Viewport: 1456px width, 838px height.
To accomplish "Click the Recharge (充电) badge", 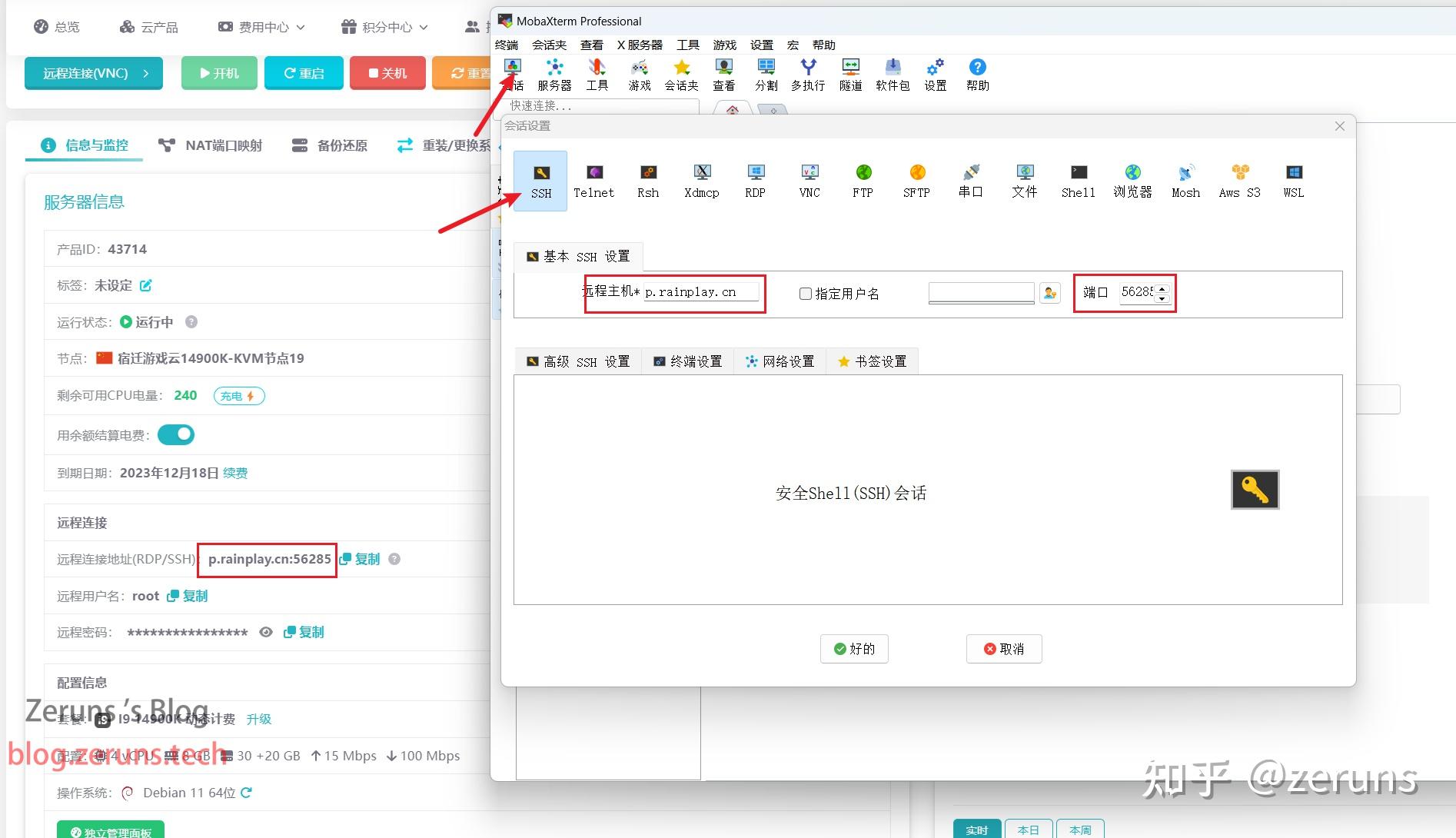I will click(x=239, y=396).
